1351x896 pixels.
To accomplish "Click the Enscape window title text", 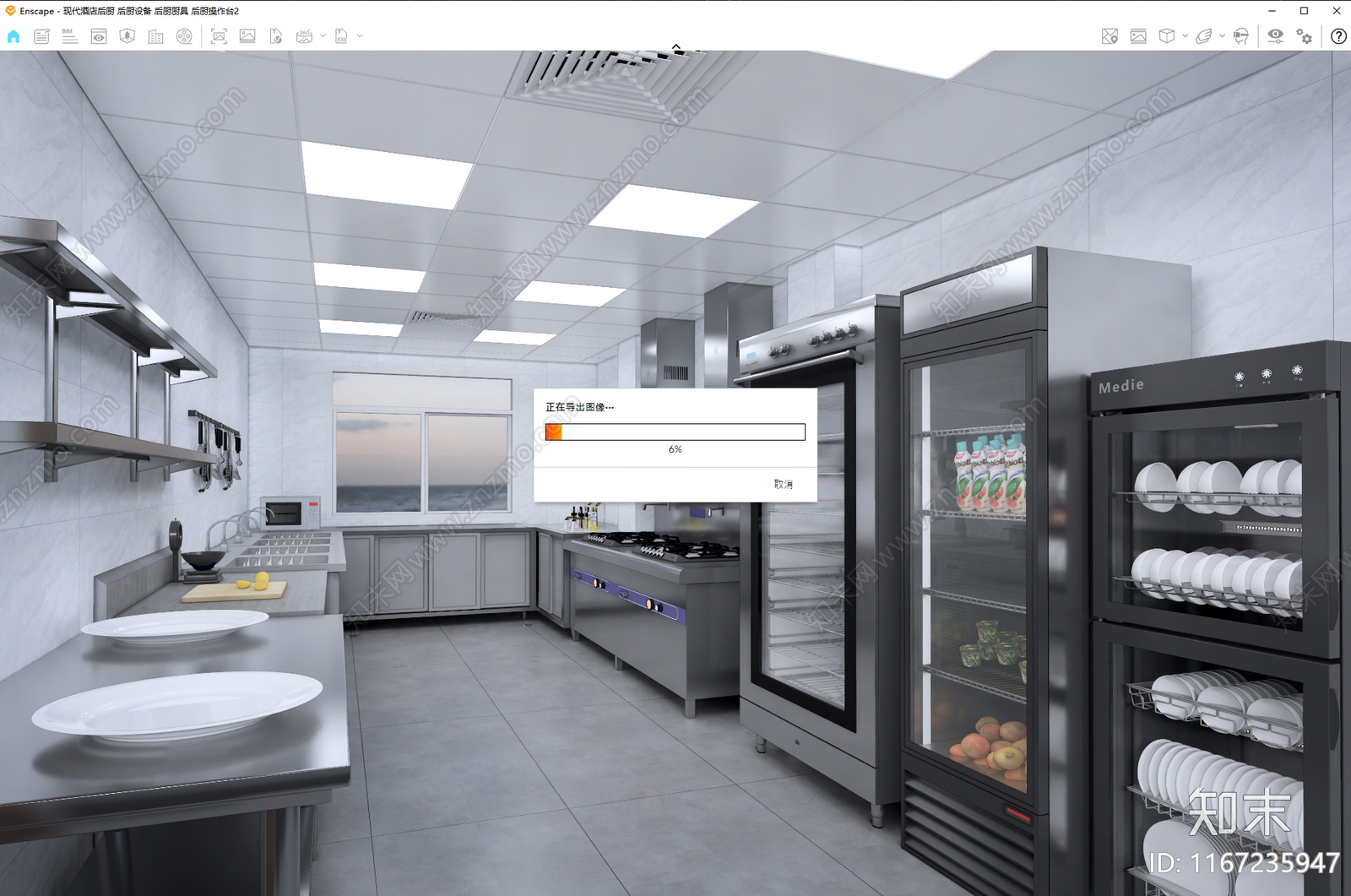I will [129, 11].
